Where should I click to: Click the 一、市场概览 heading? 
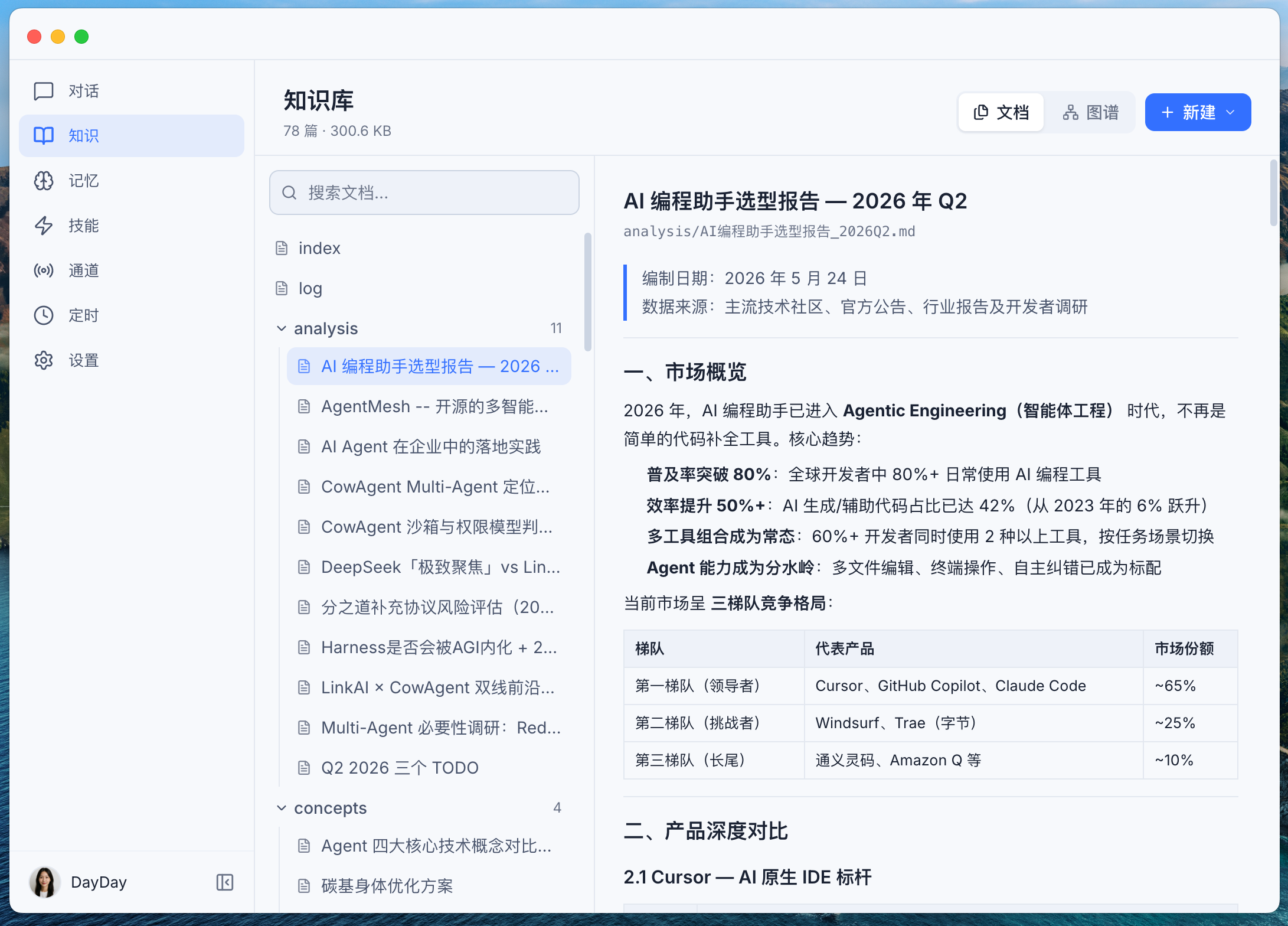(685, 372)
